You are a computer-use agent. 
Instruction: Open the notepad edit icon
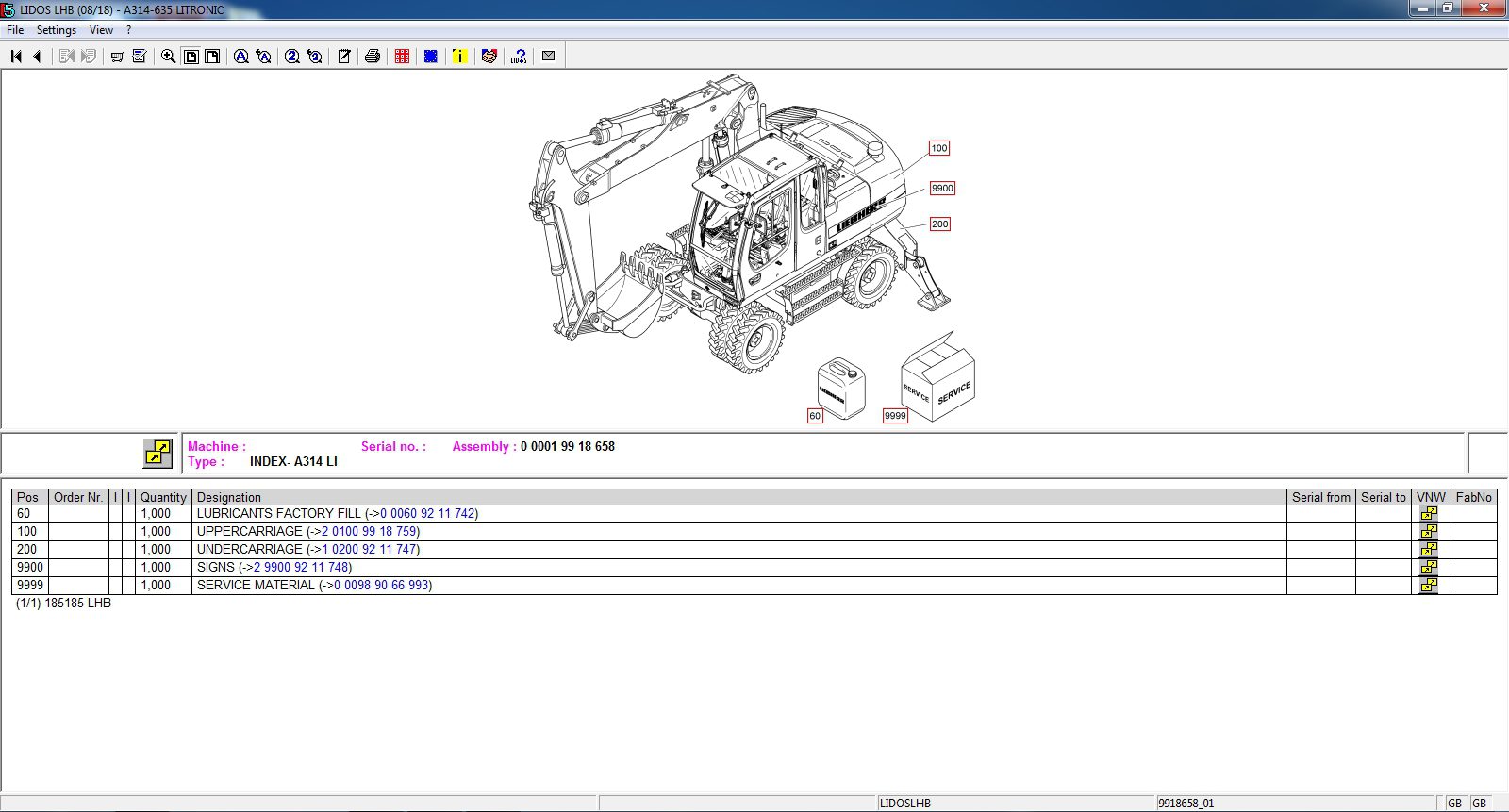344,57
